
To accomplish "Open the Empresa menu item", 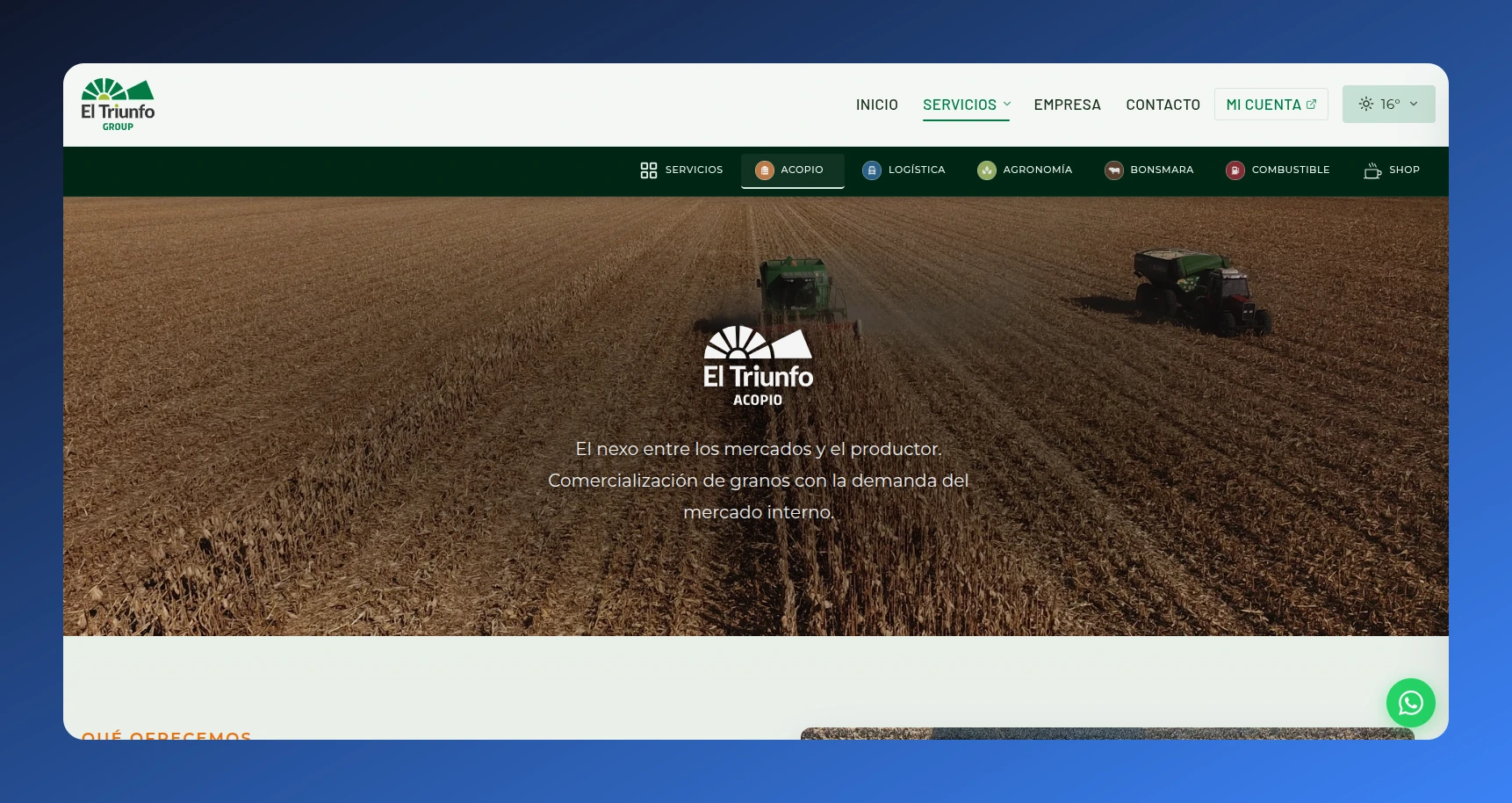I will [1067, 105].
